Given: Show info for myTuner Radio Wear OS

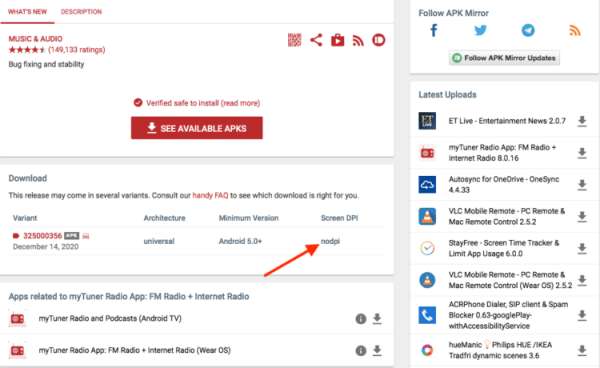Looking at the screenshot, I should pyautogui.click(x=360, y=350).
